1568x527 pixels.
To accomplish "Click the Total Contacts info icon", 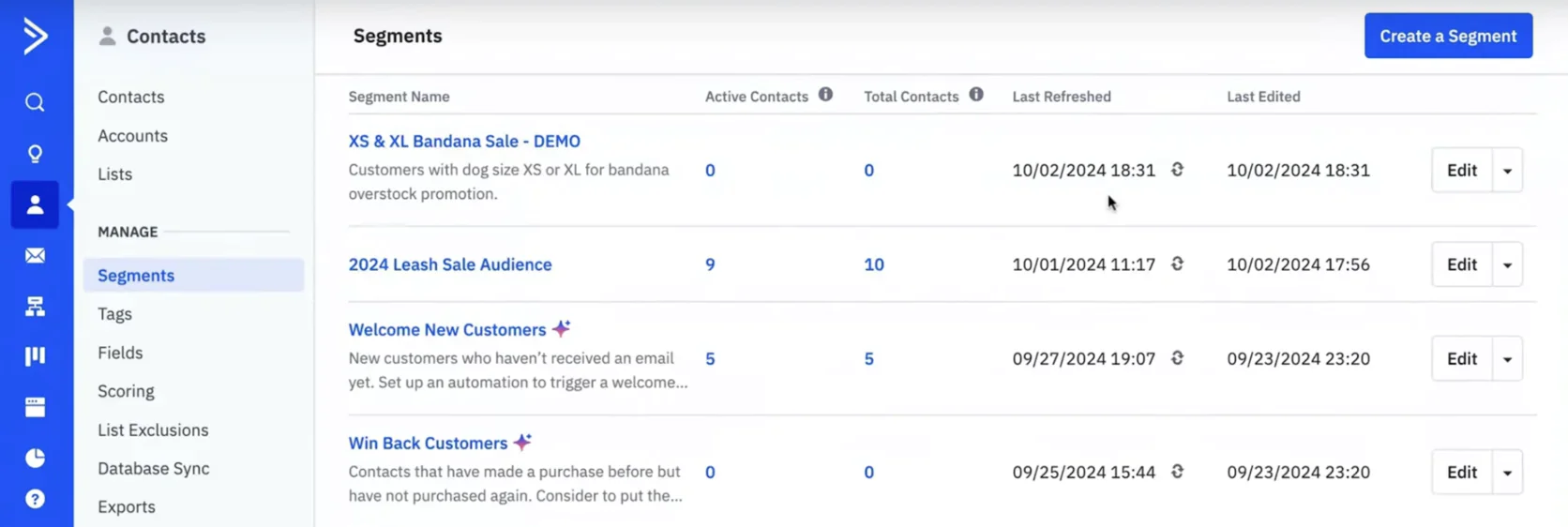I will 976,95.
